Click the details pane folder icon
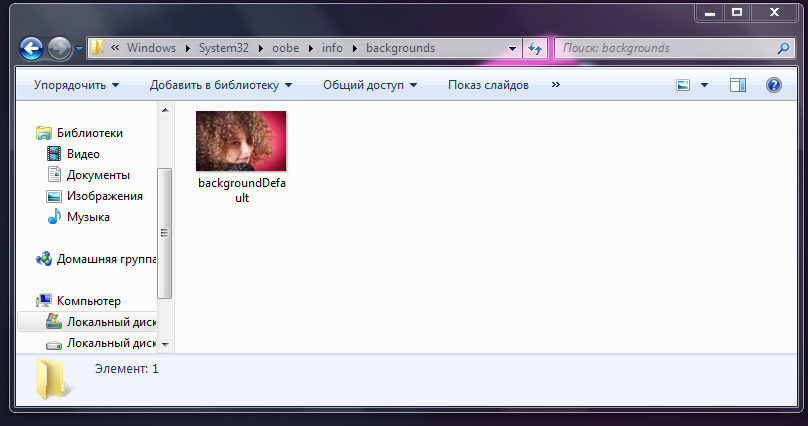 (52, 380)
